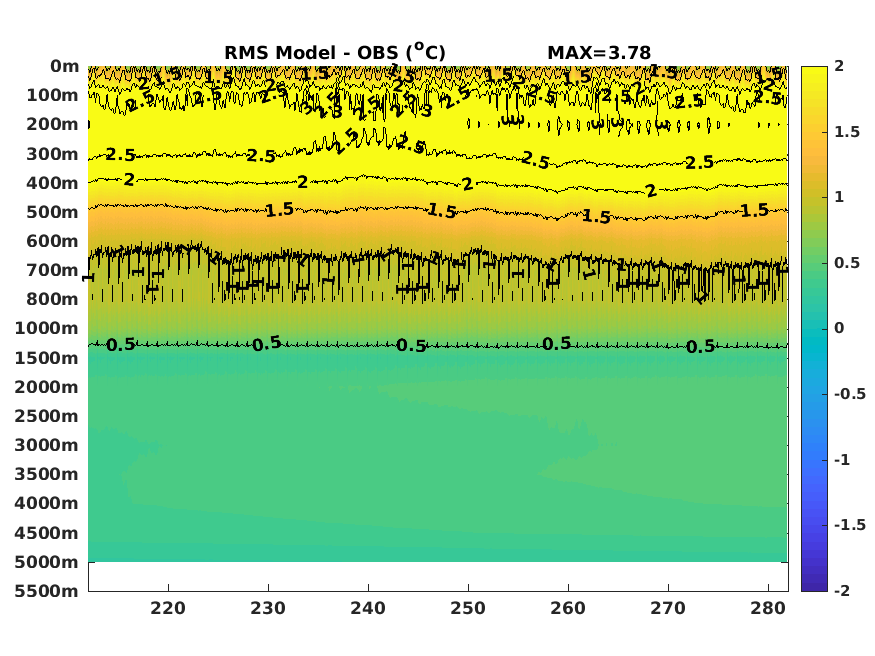Screen dimensions: 875x656
Task: Select the '3000m' depth tick label
Action: [47, 445]
